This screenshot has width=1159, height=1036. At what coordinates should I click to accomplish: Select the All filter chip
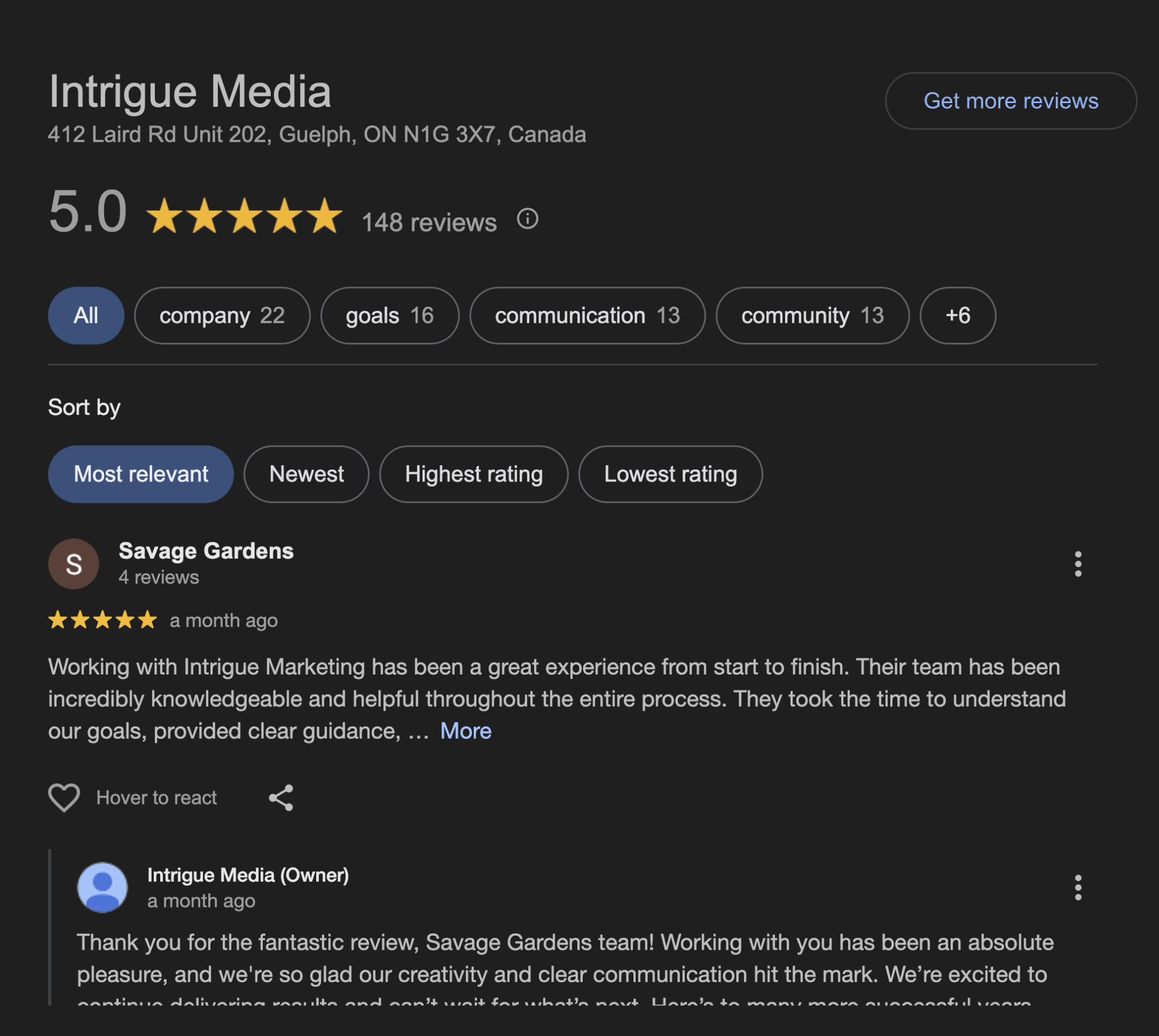point(86,315)
